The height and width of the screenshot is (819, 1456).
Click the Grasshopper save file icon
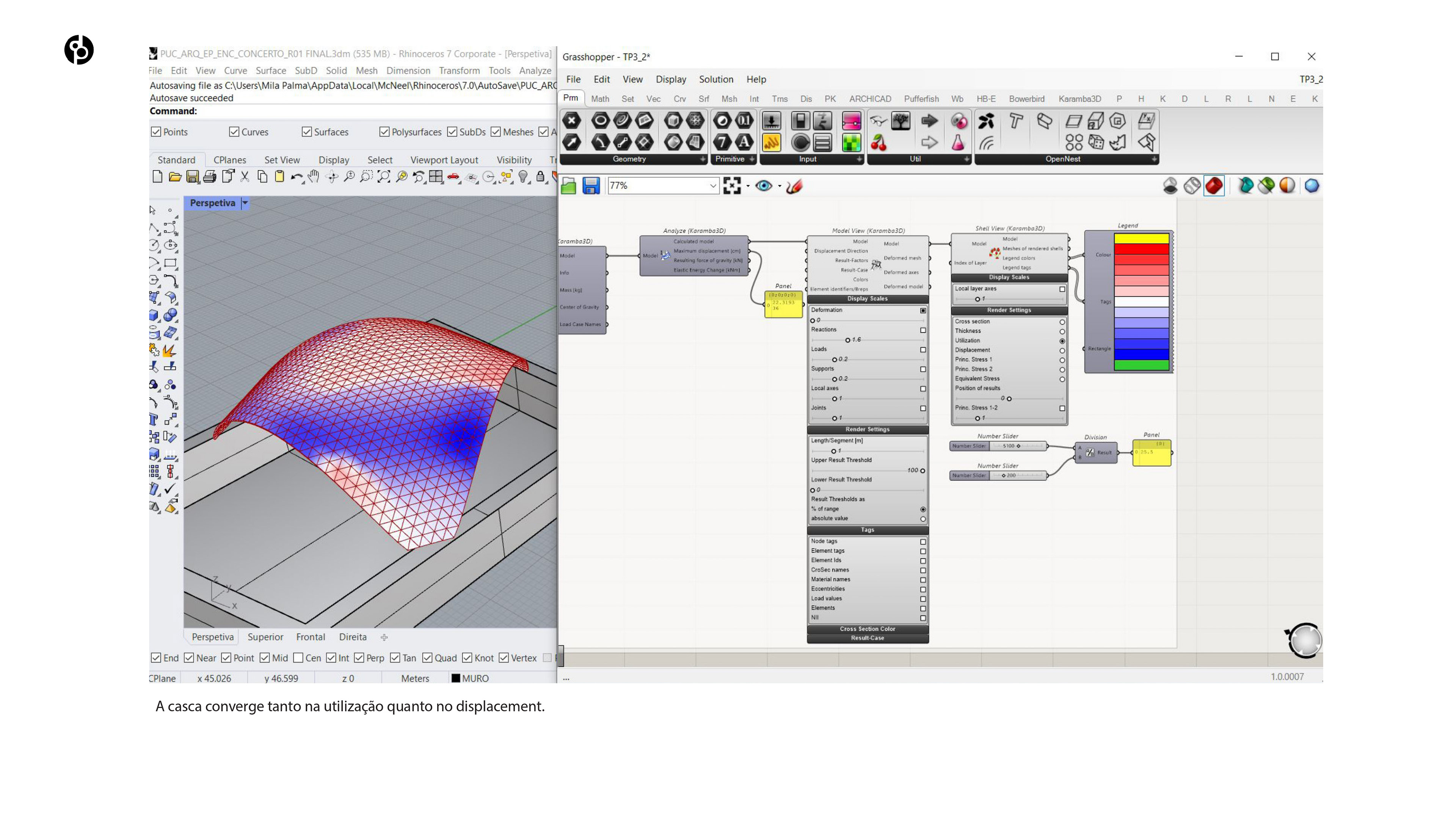pos(591,186)
